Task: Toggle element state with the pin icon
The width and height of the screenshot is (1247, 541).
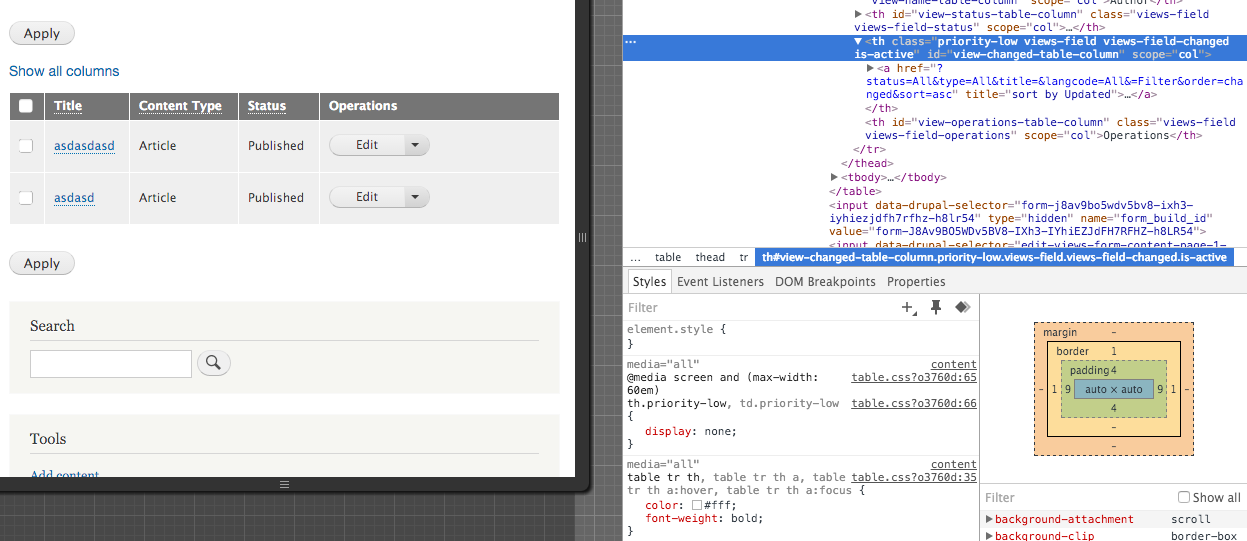Action: [936, 308]
